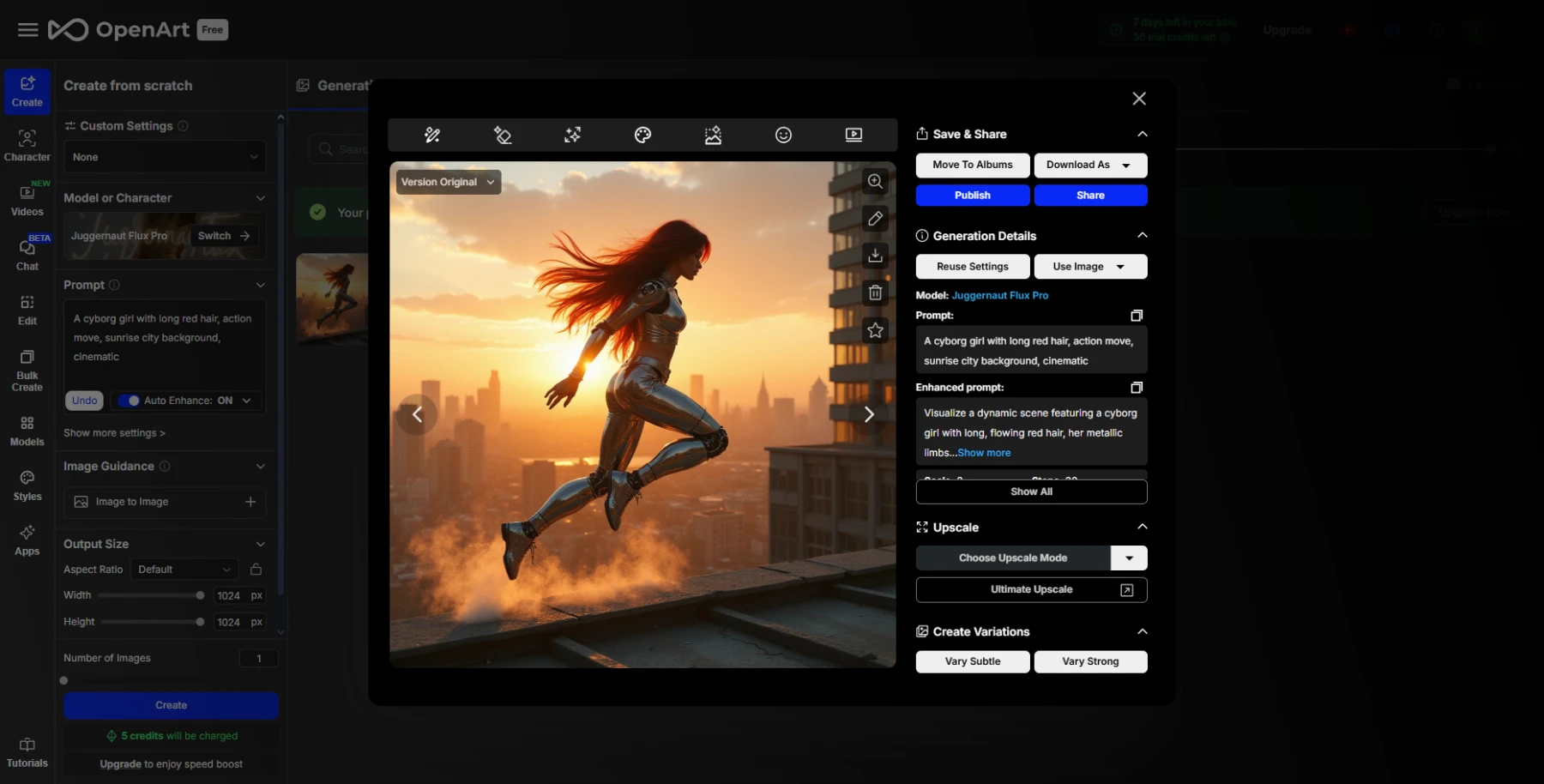This screenshot has height=784, width=1544.
Task: Open the Download As dropdown
Action: [1090, 165]
